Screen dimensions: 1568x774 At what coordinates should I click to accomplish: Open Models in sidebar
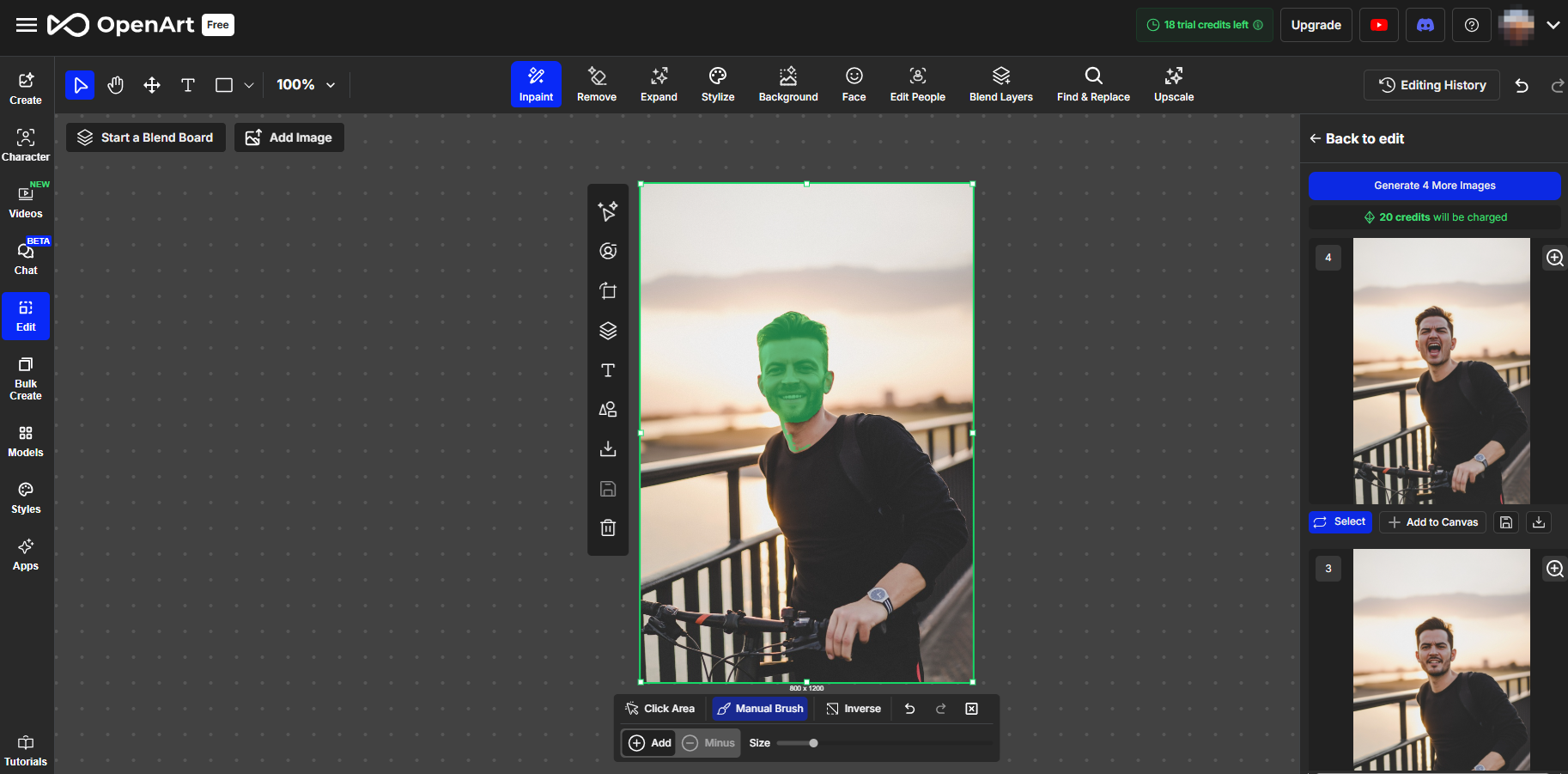26,442
